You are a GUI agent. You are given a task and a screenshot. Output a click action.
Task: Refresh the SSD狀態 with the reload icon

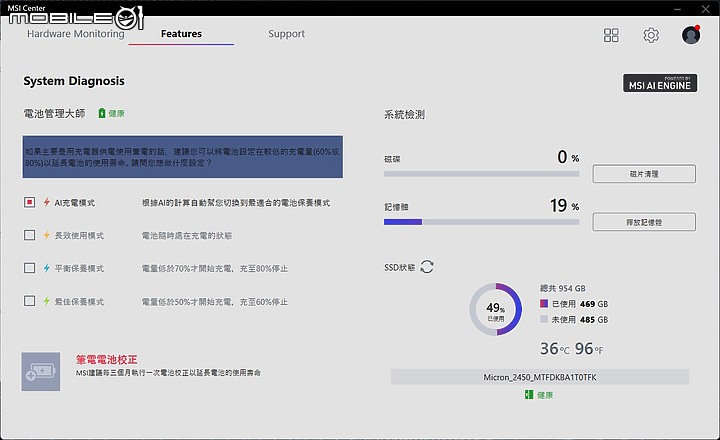427,267
